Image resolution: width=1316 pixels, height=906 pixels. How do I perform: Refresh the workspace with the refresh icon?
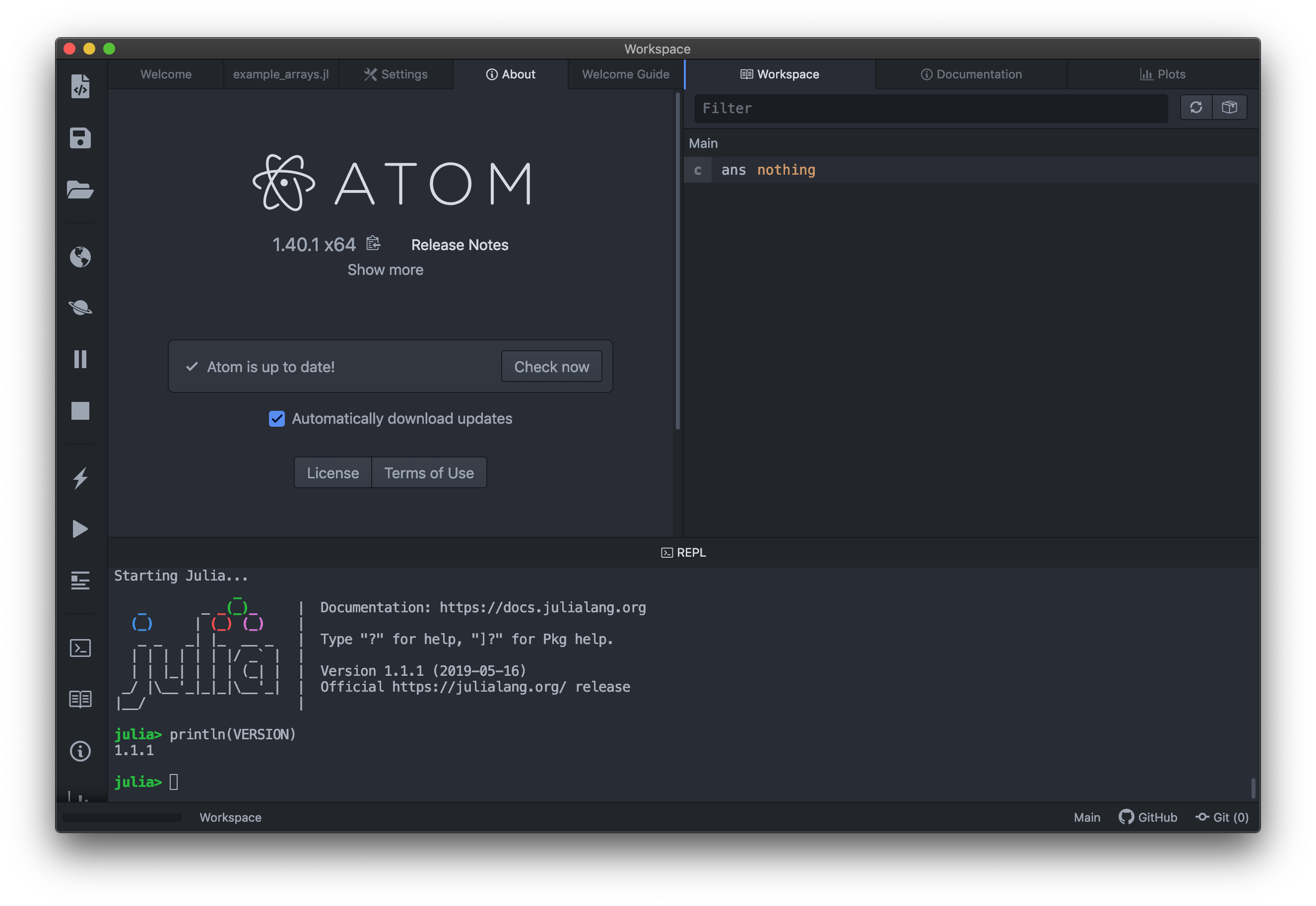(x=1195, y=107)
